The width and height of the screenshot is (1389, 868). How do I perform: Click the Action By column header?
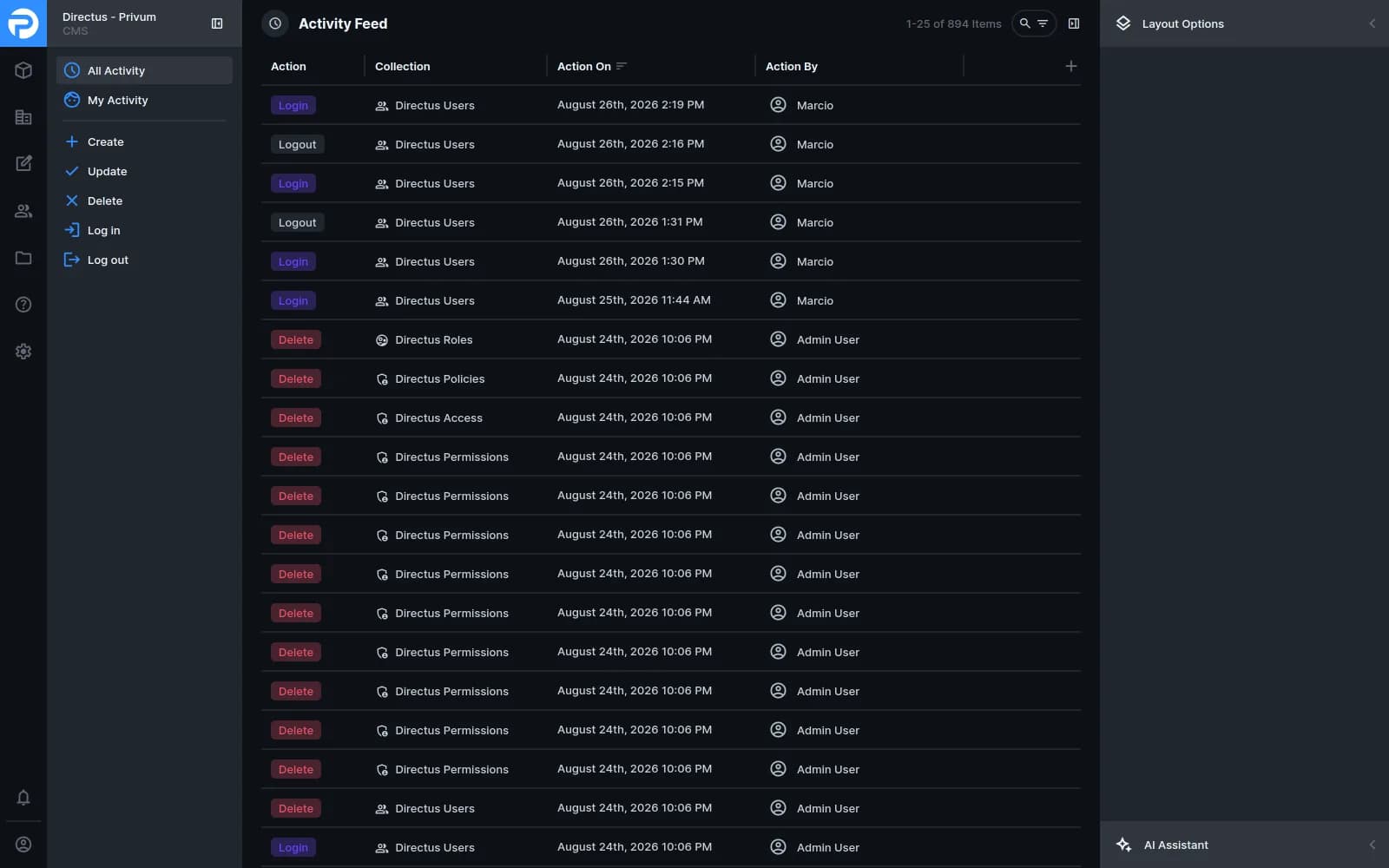click(x=791, y=66)
